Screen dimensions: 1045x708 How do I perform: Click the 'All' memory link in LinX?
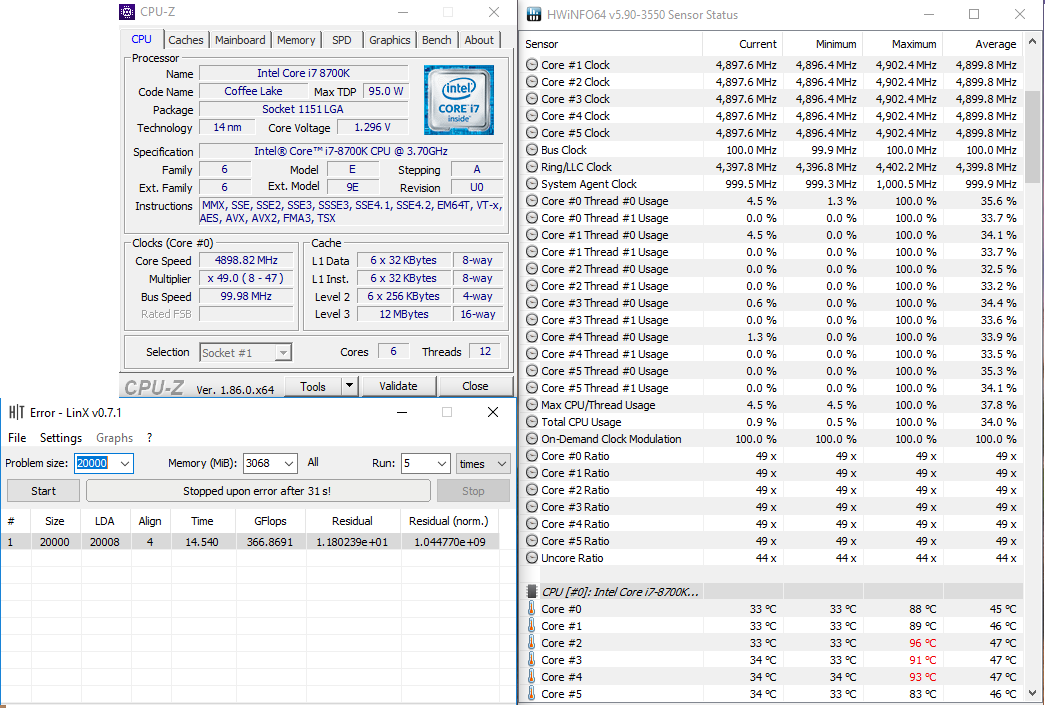[313, 462]
